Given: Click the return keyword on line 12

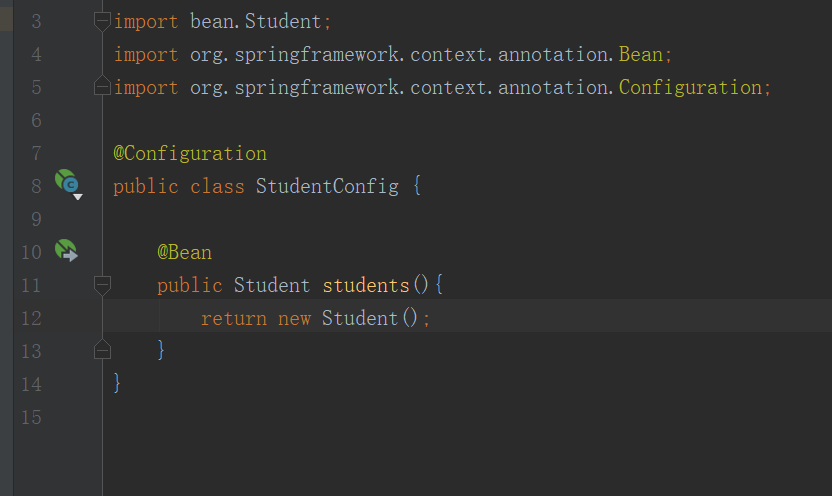Looking at the screenshot, I should click(234, 318).
